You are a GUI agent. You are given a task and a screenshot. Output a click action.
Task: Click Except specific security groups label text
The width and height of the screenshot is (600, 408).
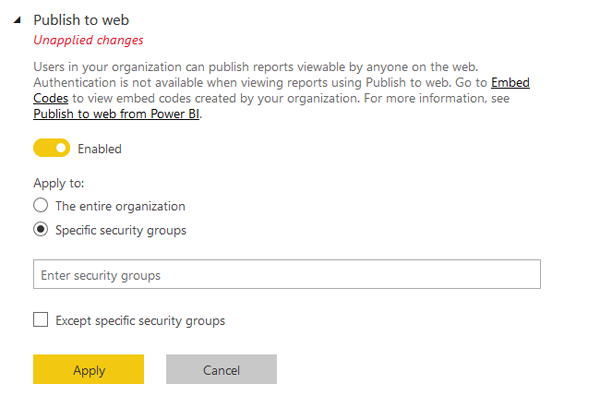140,321
